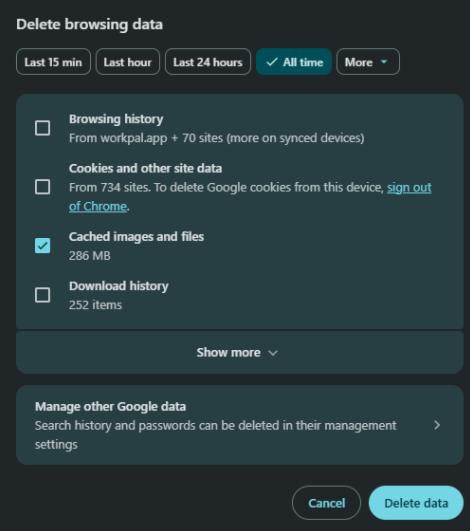The height and width of the screenshot is (531, 470).
Task: Click the Browsing history label
Action: click(x=116, y=119)
